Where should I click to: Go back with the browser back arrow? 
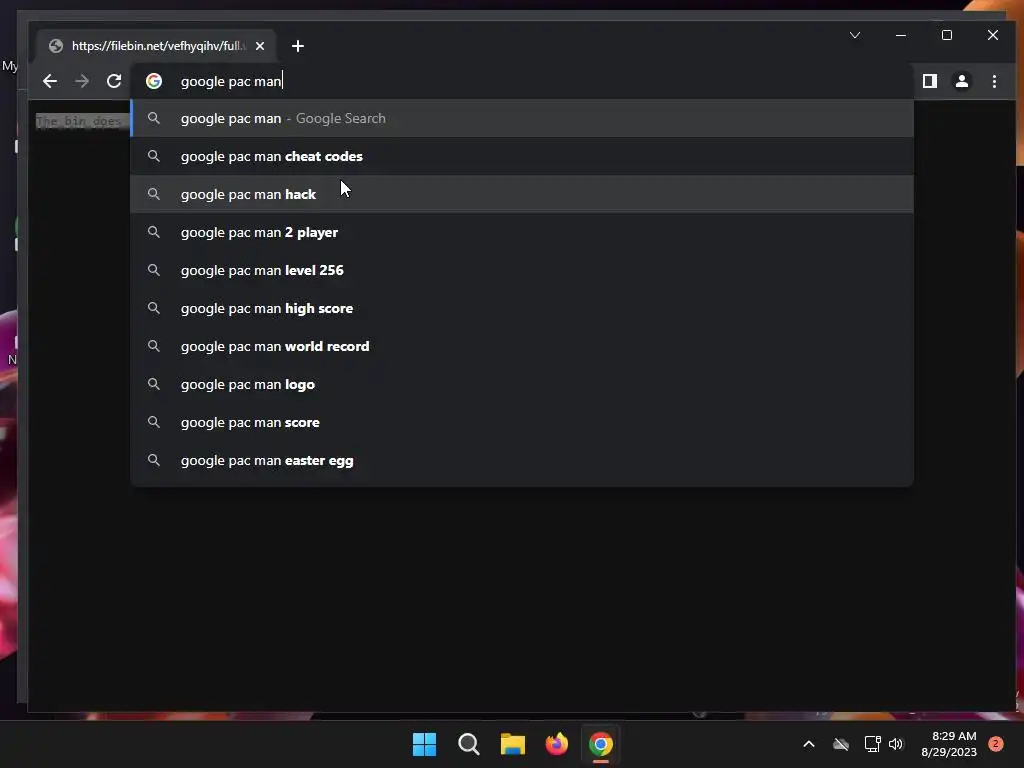[50, 81]
